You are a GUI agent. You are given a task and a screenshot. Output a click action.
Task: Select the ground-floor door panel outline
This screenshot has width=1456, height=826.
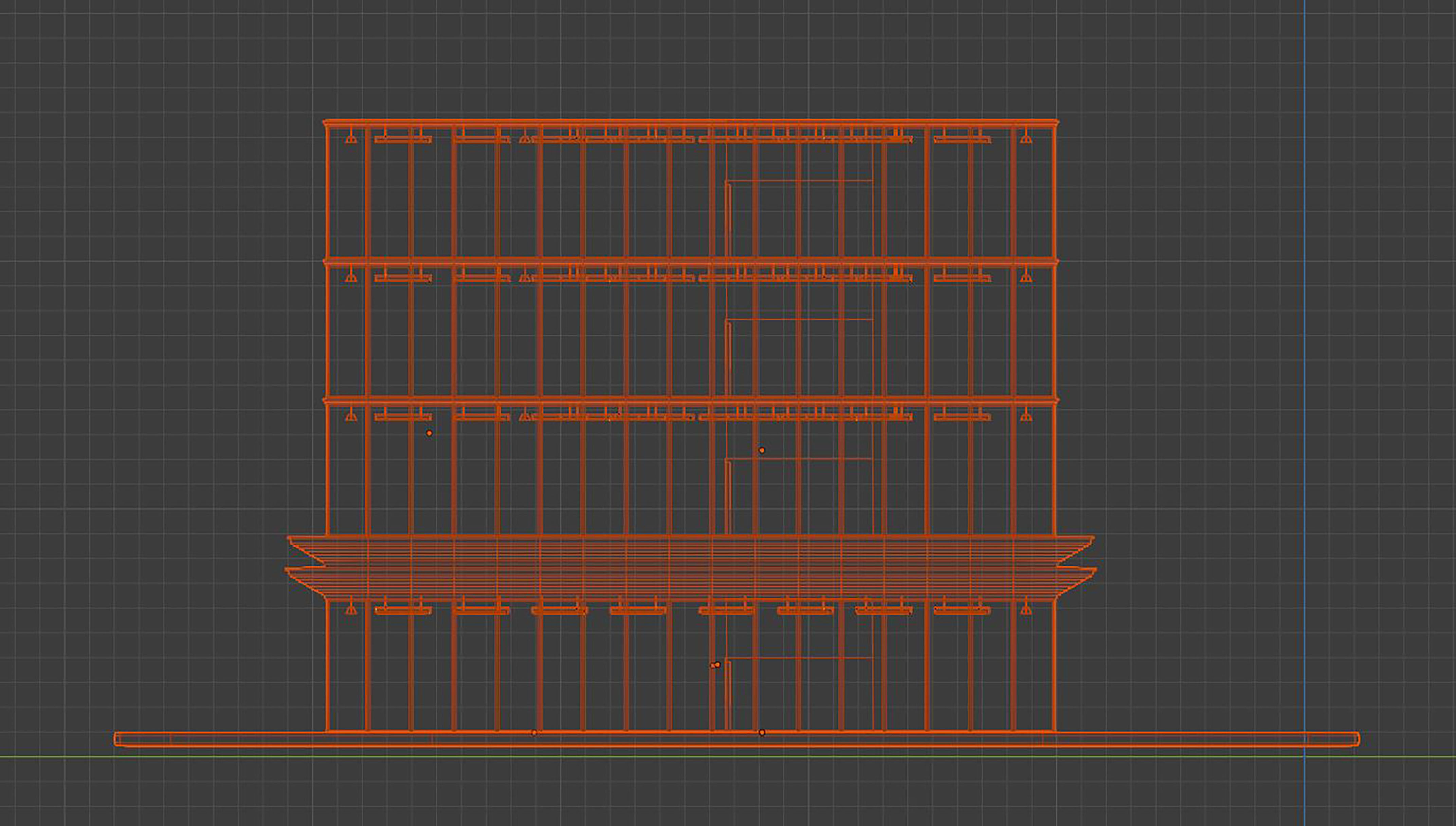(x=799, y=694)
